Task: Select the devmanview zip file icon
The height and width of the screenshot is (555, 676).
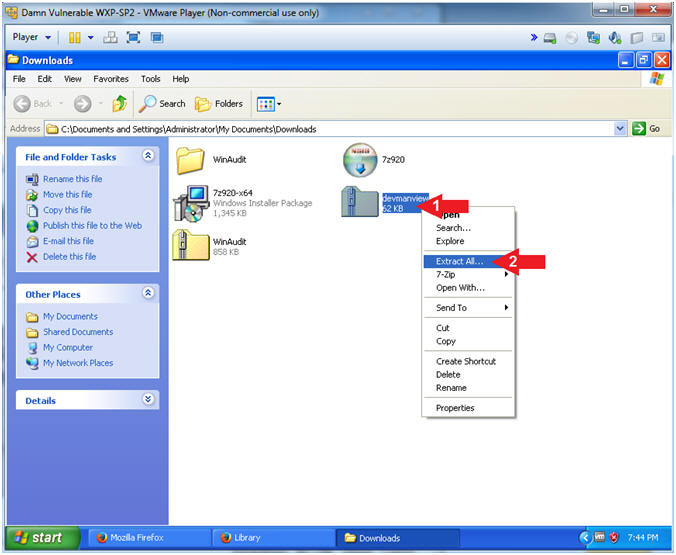Action: tap(360, 201)
